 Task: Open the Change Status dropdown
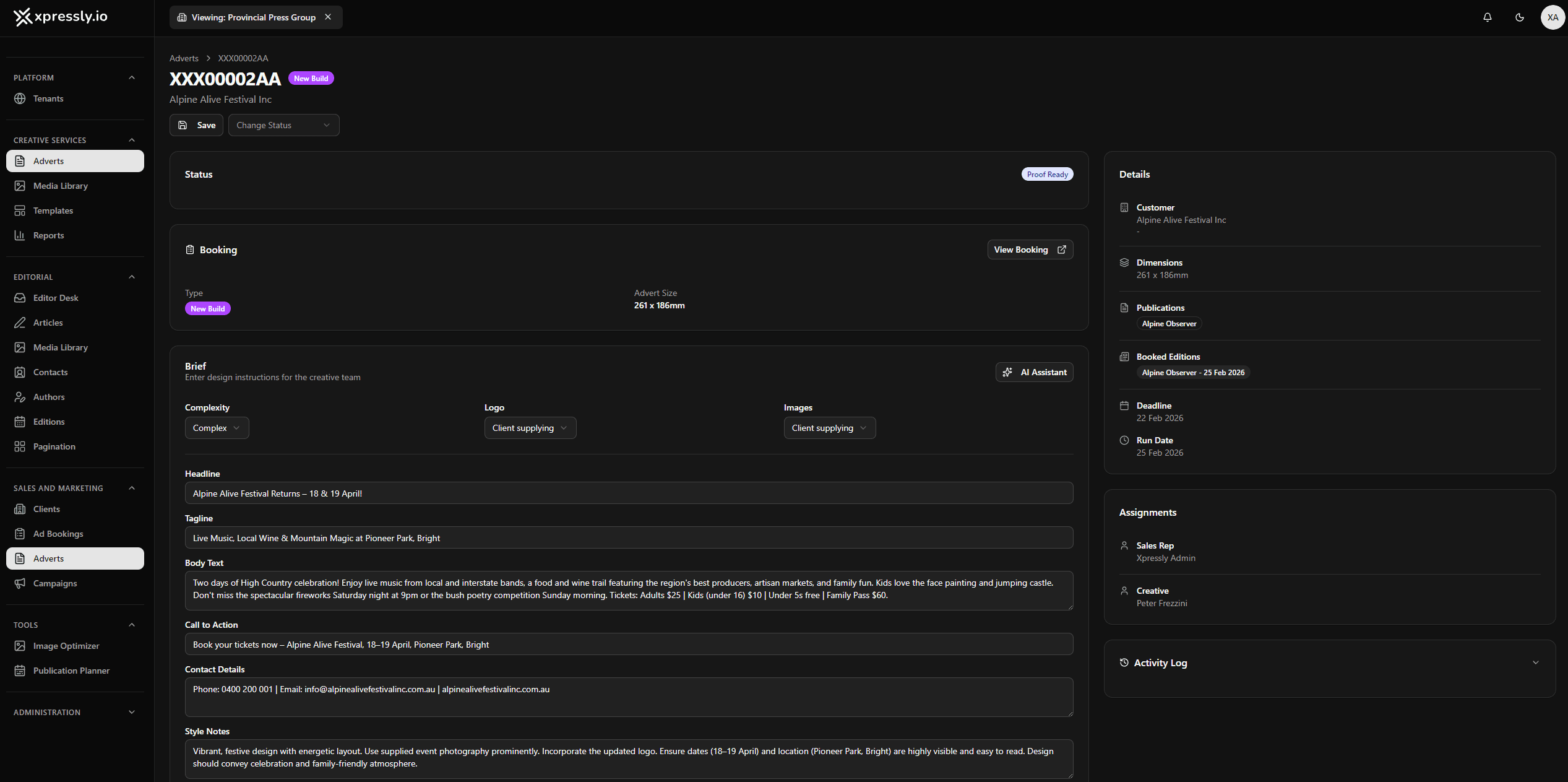coord(283,125)
